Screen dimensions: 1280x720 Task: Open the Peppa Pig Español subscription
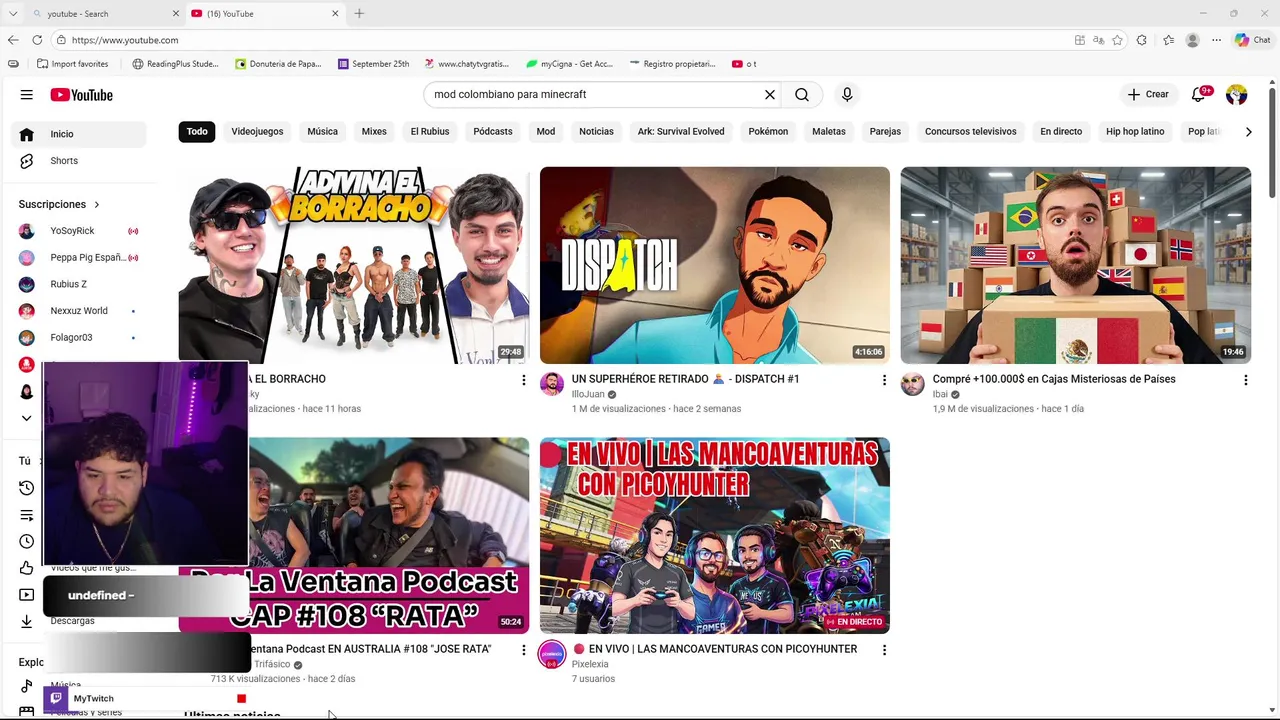point(79,258)
